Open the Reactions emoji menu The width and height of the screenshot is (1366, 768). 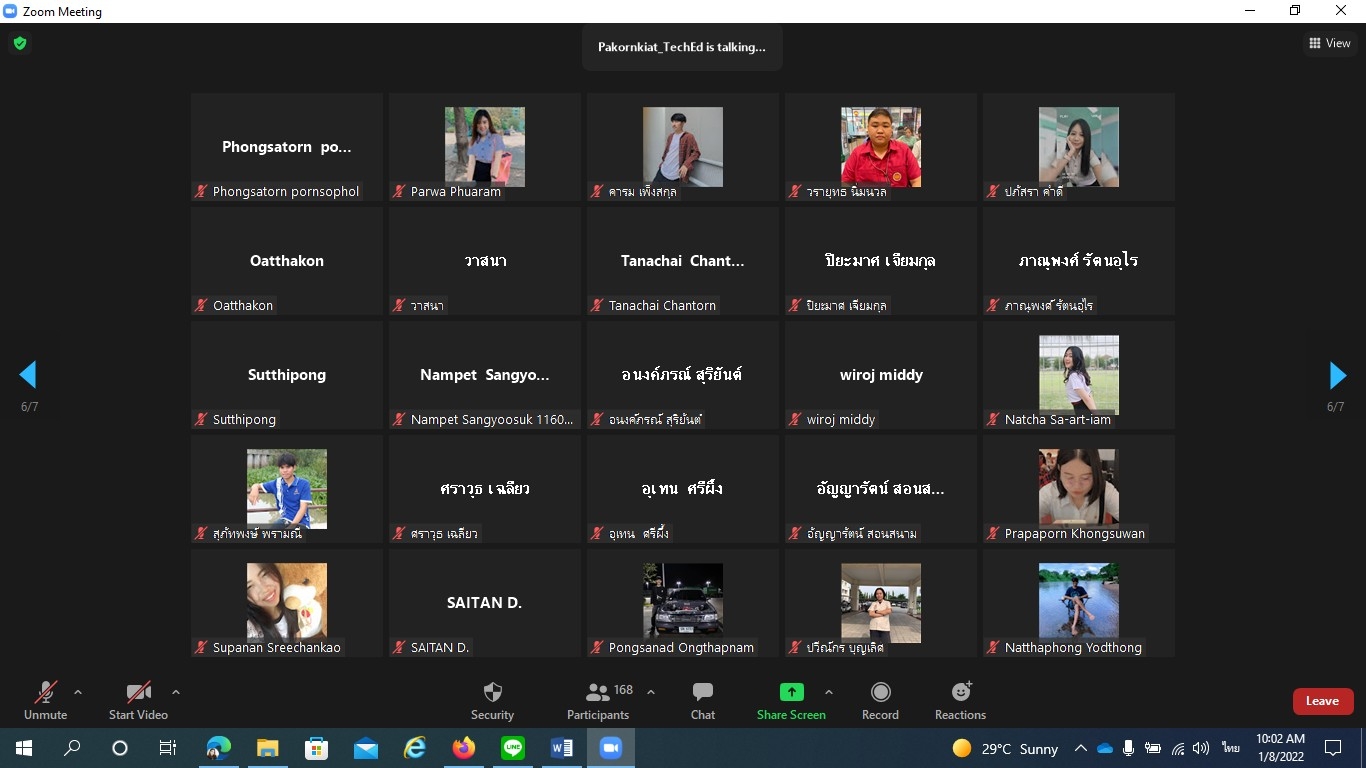(x=960, y=700)
